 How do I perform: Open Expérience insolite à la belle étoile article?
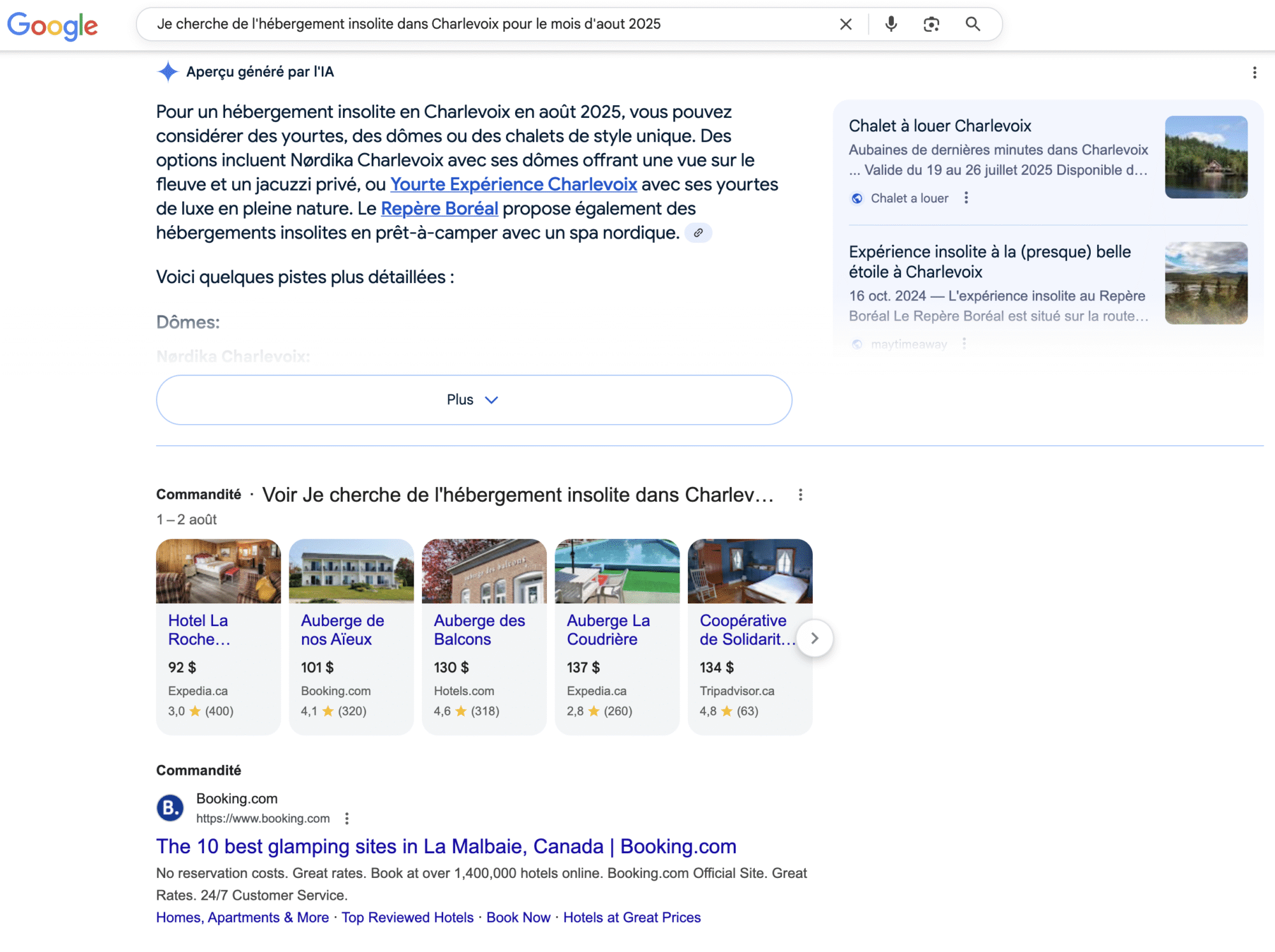(989, 262)
